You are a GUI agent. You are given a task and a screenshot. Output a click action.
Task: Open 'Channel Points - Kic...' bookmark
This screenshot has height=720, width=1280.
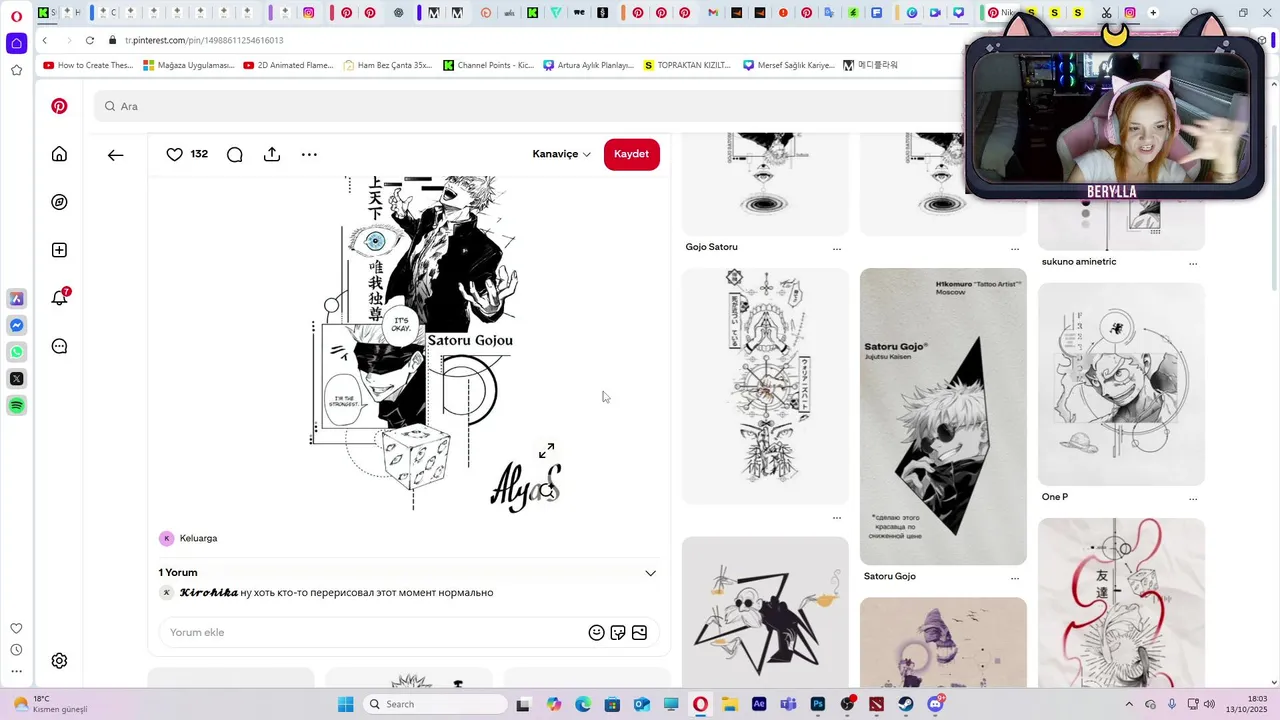[x=489, y=65]
